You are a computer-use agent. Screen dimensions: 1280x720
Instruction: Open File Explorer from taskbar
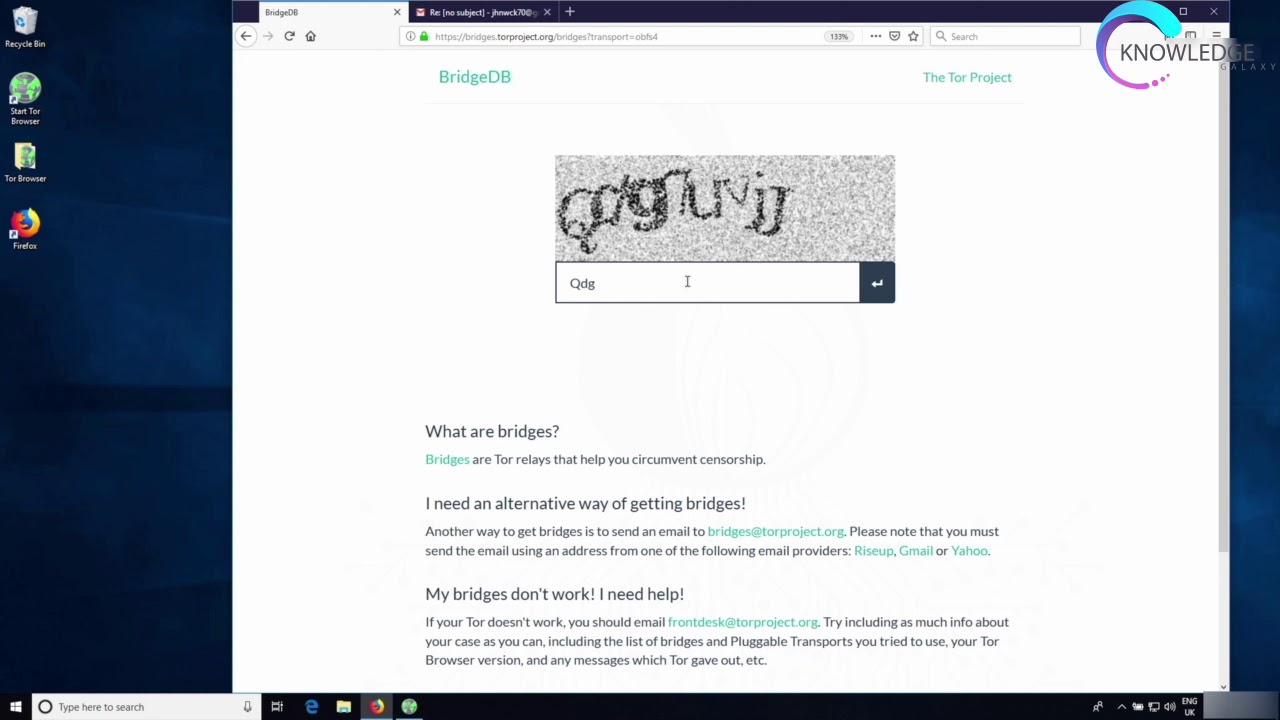pos(344,707)
